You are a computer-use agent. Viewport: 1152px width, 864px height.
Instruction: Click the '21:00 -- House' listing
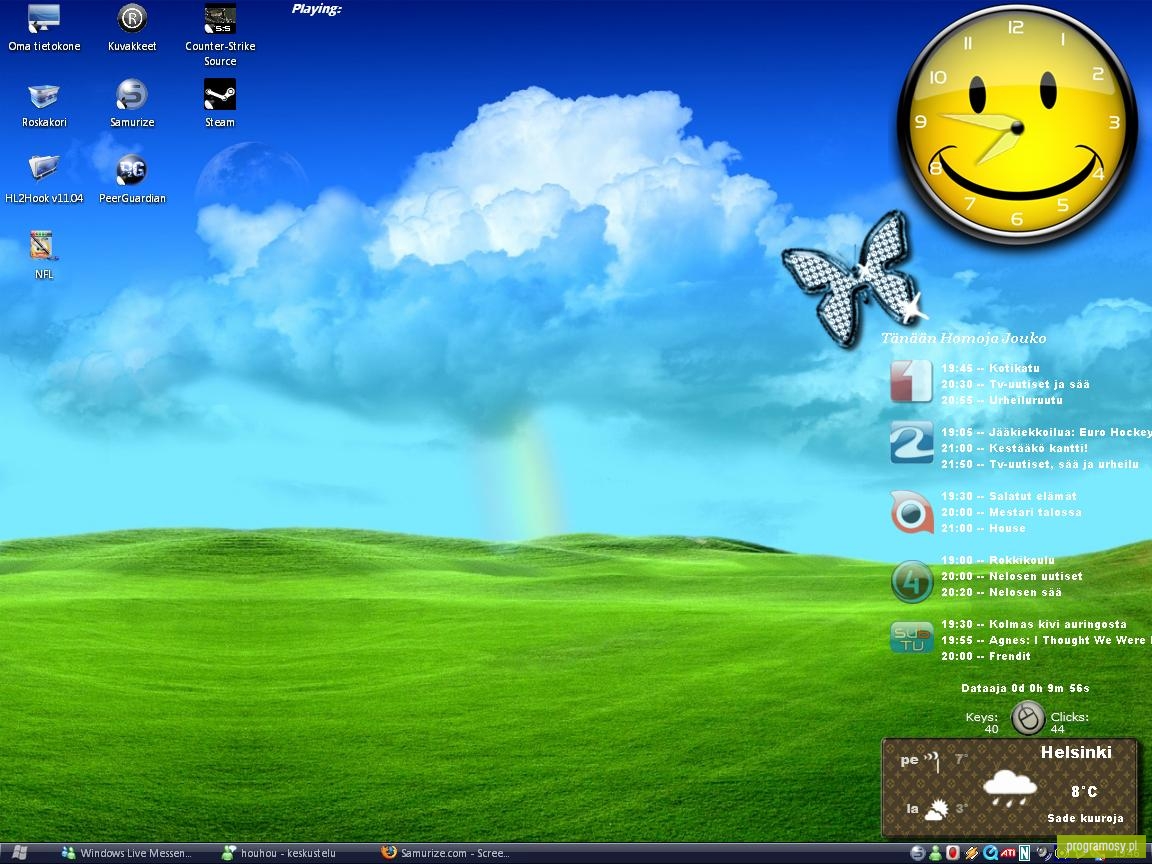(984, 528)
